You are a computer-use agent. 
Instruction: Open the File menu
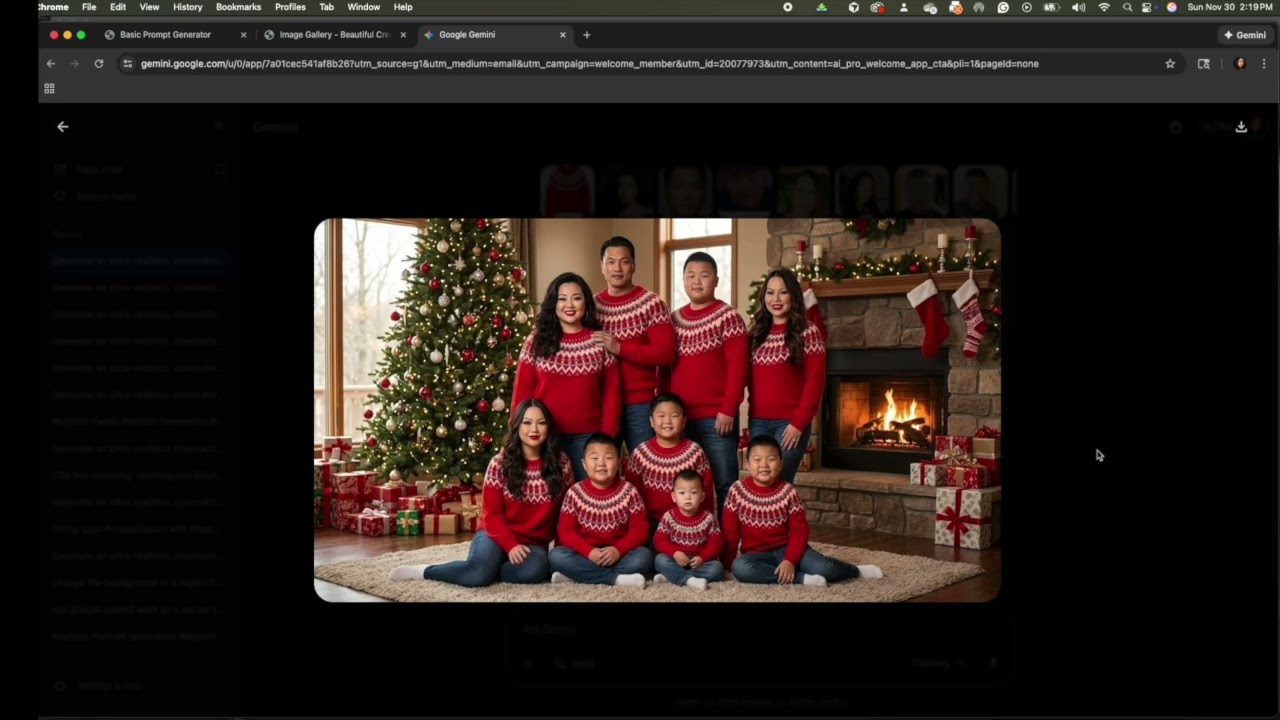89,7
